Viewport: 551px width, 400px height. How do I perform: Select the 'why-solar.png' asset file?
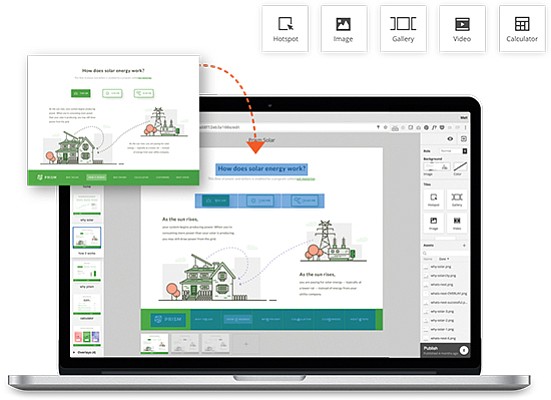[x=441, y=267]
